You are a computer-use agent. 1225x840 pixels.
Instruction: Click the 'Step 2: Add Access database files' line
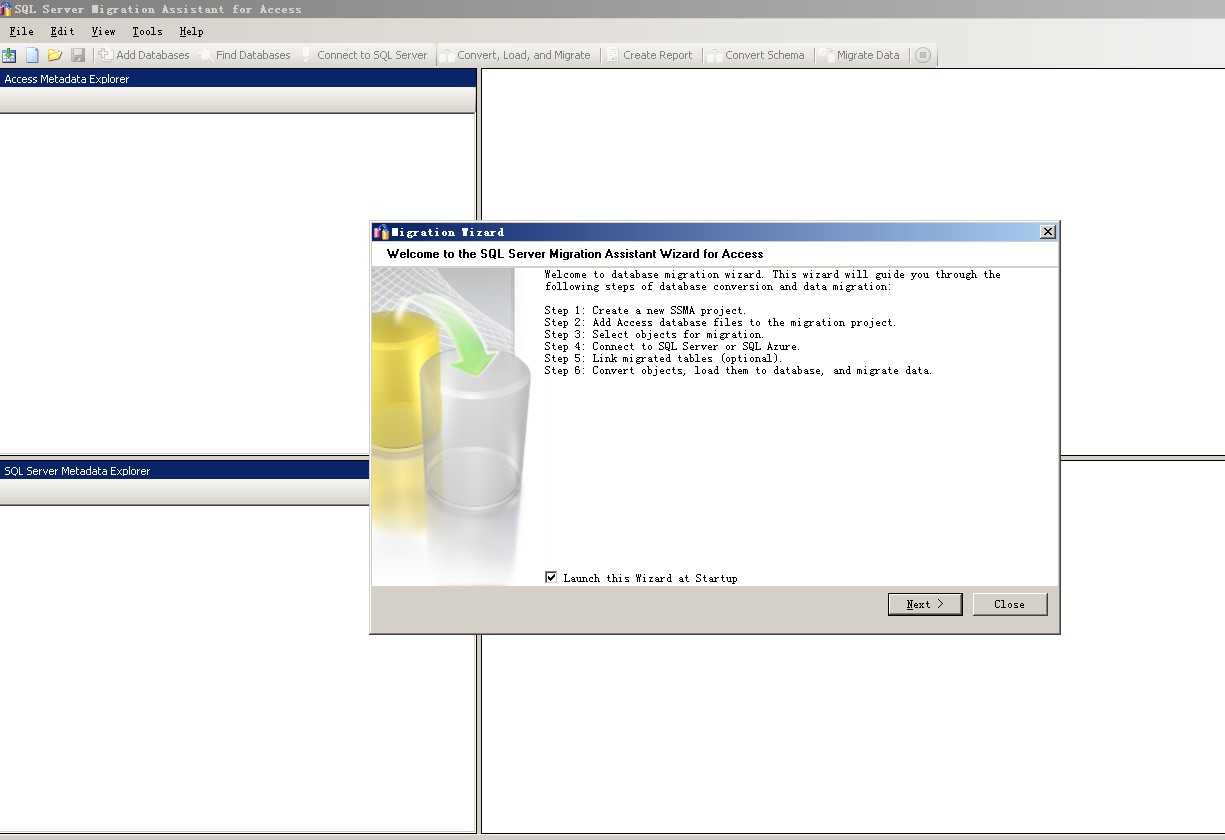(x=720, y=322)
